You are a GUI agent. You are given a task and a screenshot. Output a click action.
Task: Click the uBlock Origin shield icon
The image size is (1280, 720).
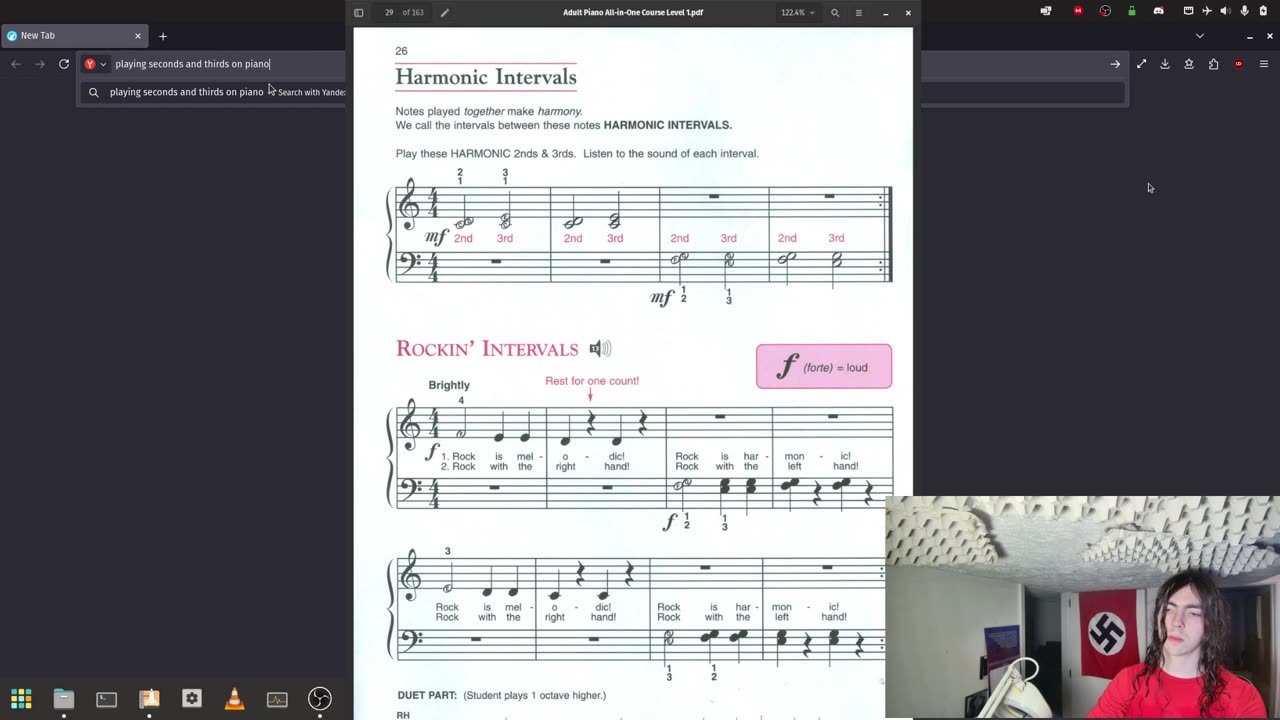1239,64
